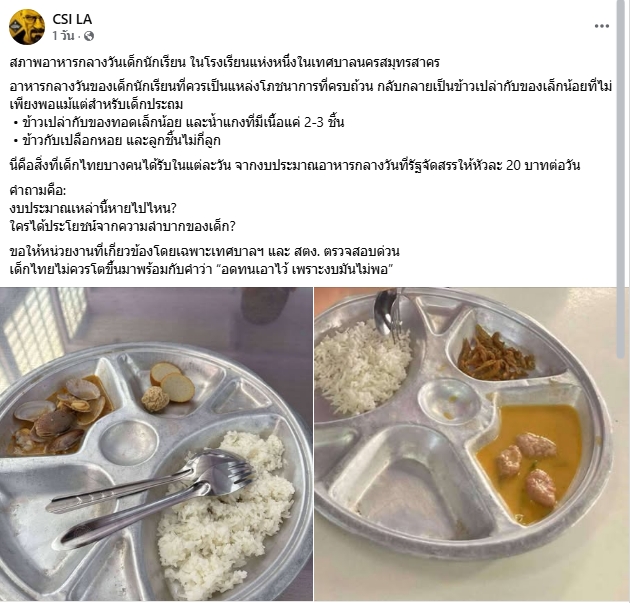Click the fried shredded side dish in right photo
The width and height of the screenshot is (630, 603).
pos(495,353)
